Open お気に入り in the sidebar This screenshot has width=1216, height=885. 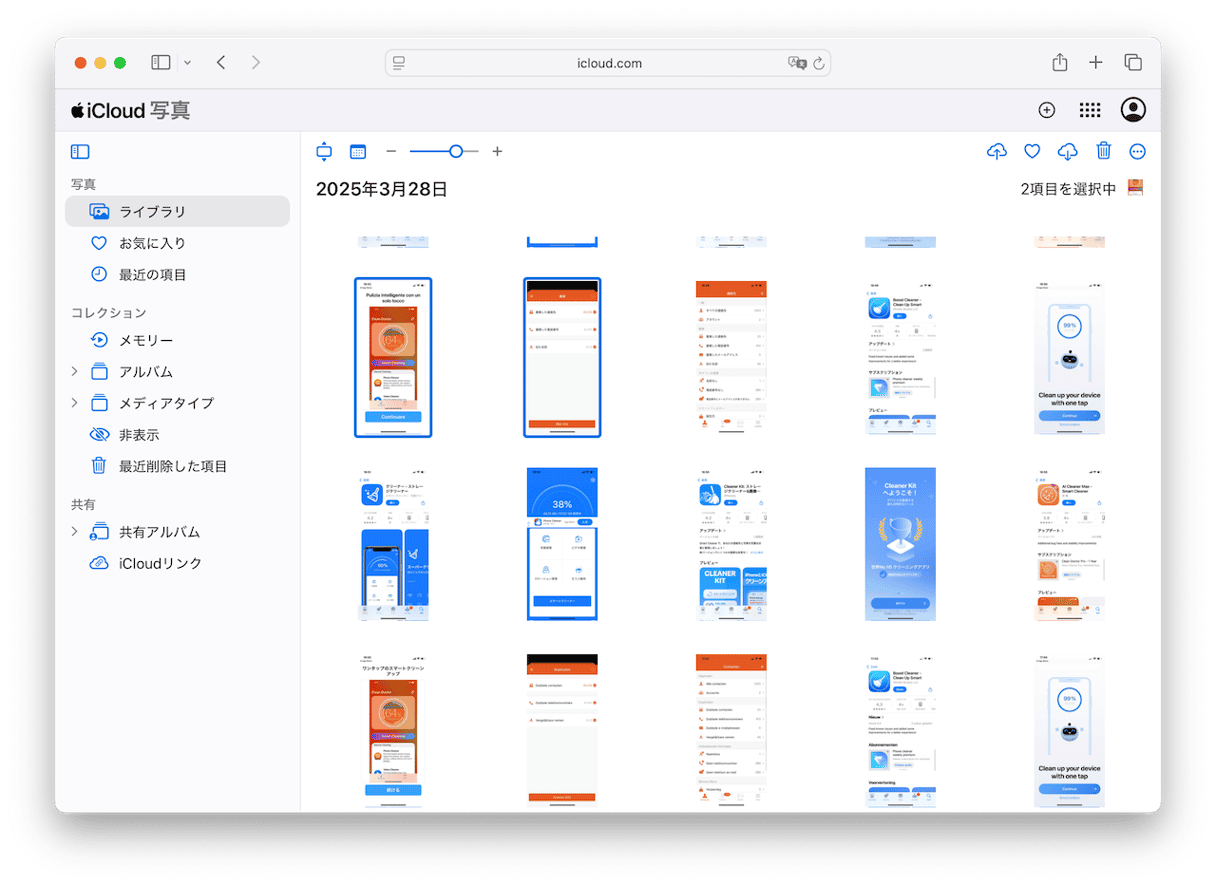152,243
